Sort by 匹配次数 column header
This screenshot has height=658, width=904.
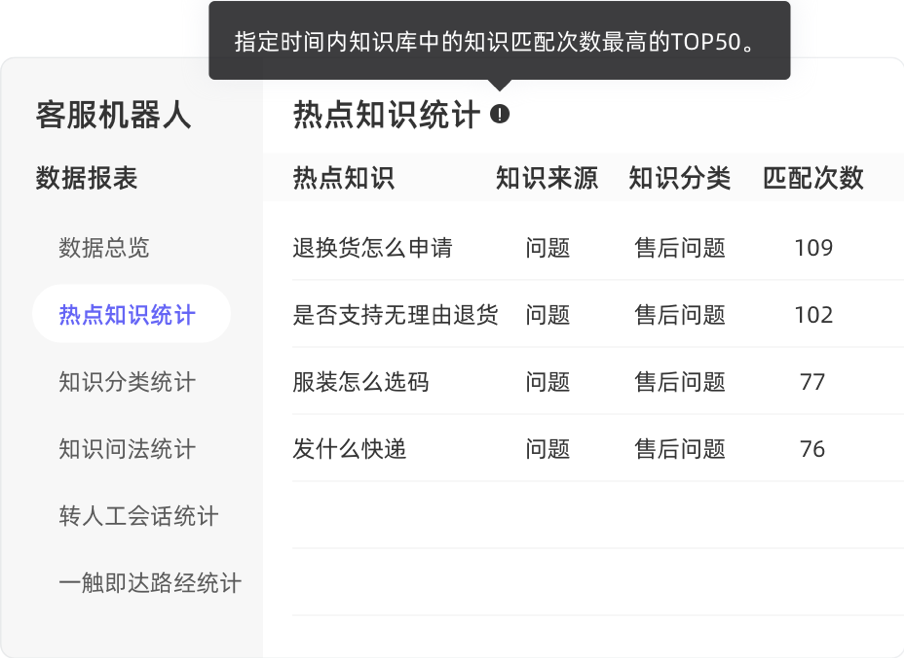tap(813, 179)
